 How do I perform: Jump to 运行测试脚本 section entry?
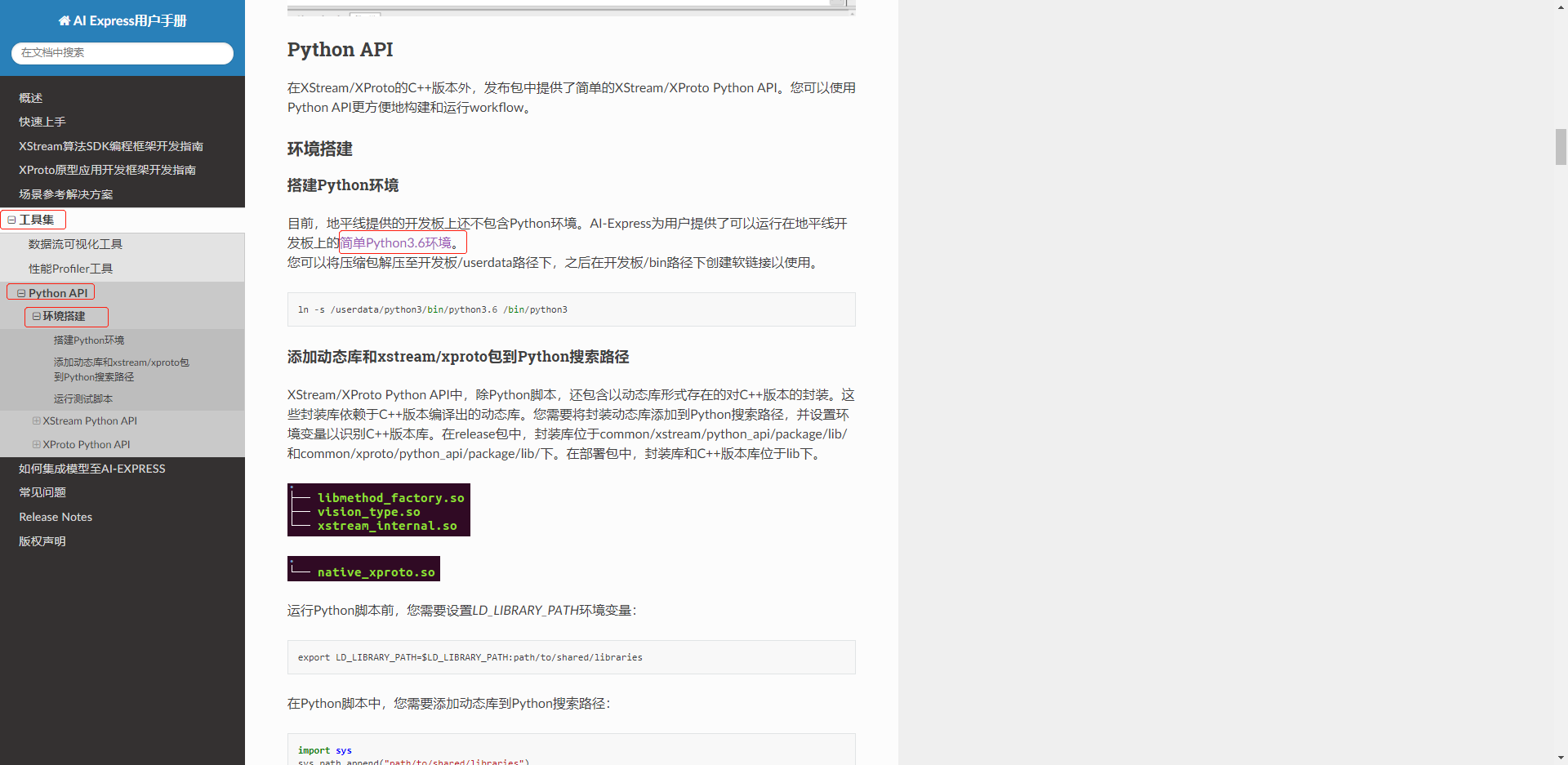tap(83, 399)
